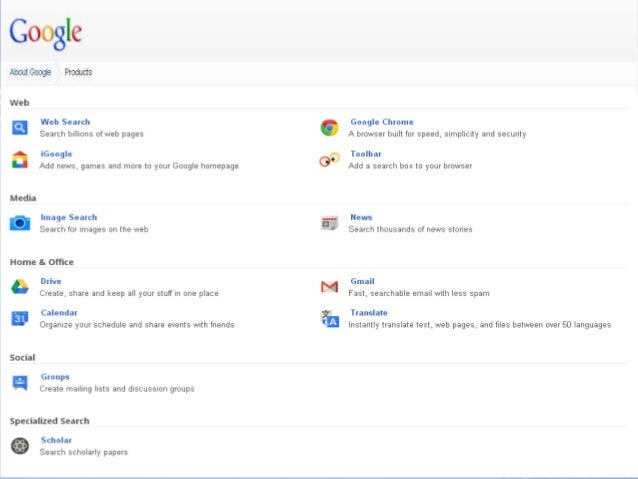Image resolution: width=638 pixels, height=479 pixels.
Task: Click the Home & Office heading
Action: [x=42, y=262]
